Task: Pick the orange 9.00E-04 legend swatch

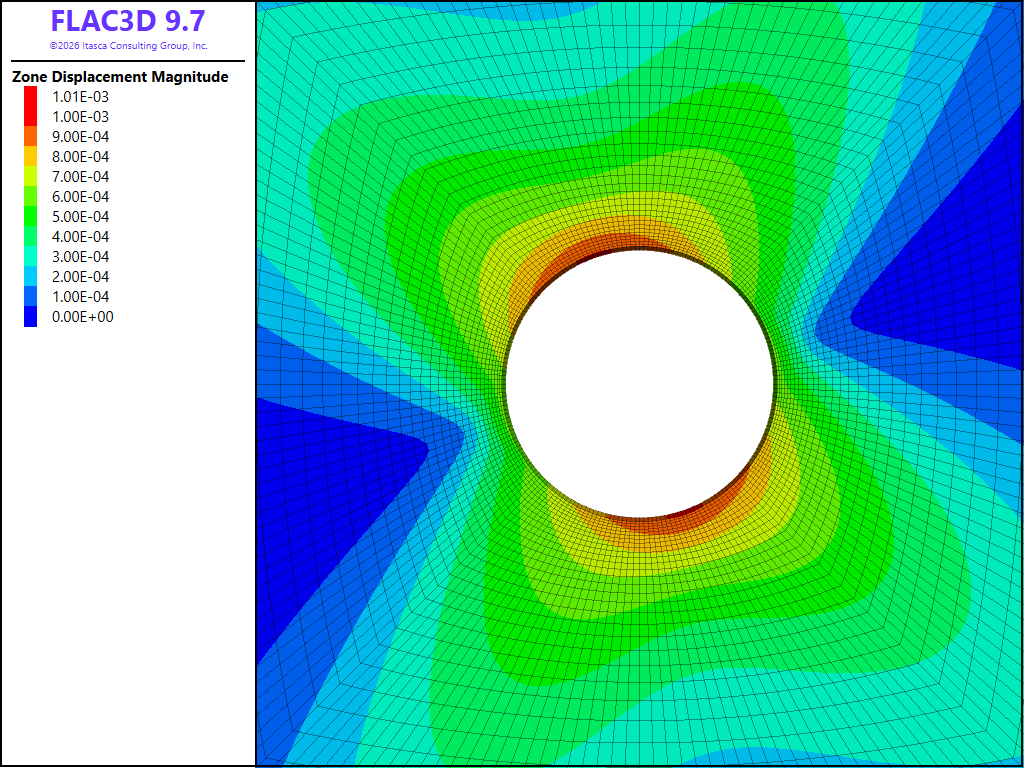Action: pos(31,136)
